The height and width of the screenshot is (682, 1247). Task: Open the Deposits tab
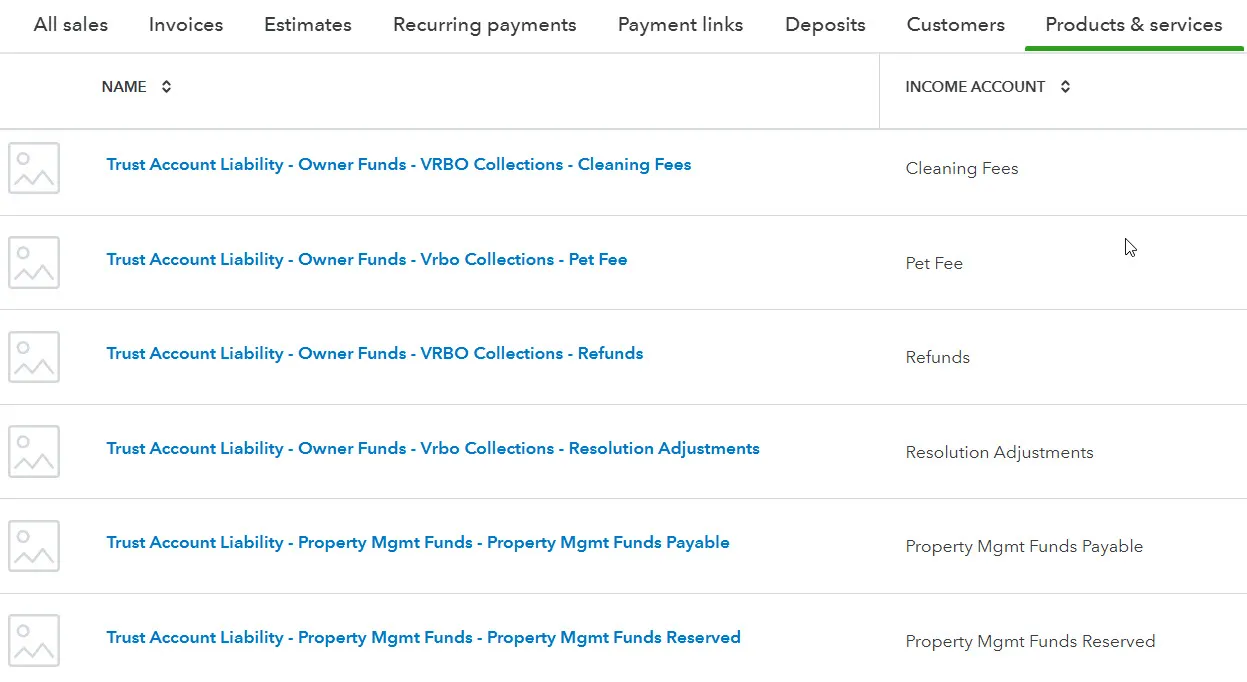point(825,25)
